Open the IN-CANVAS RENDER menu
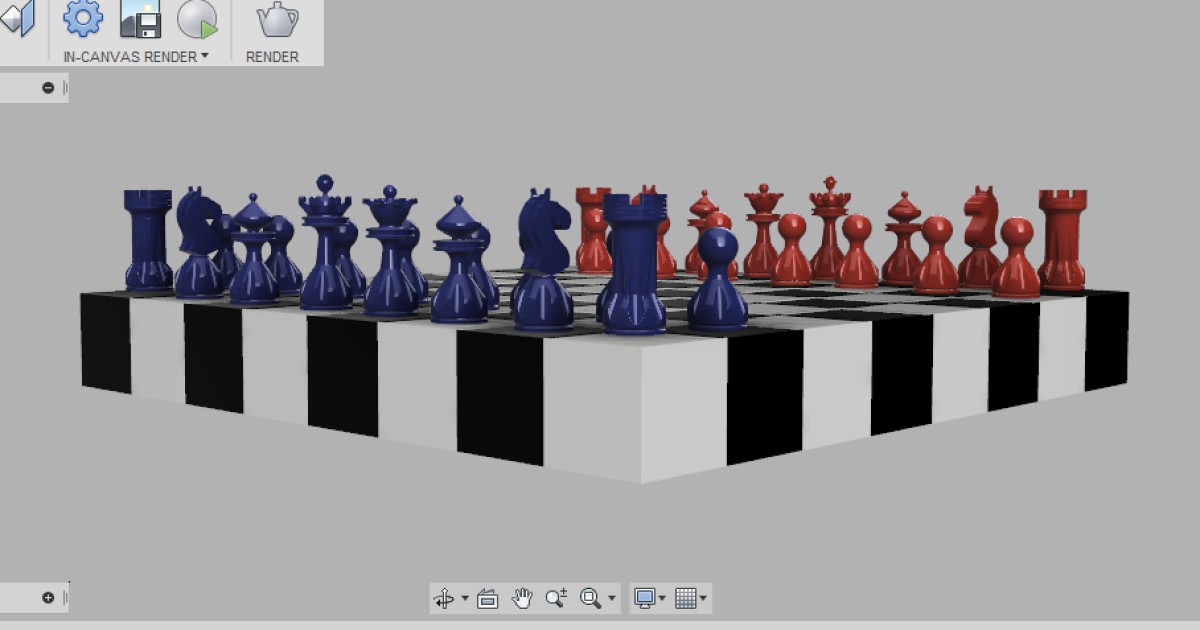 coord(130,55)
